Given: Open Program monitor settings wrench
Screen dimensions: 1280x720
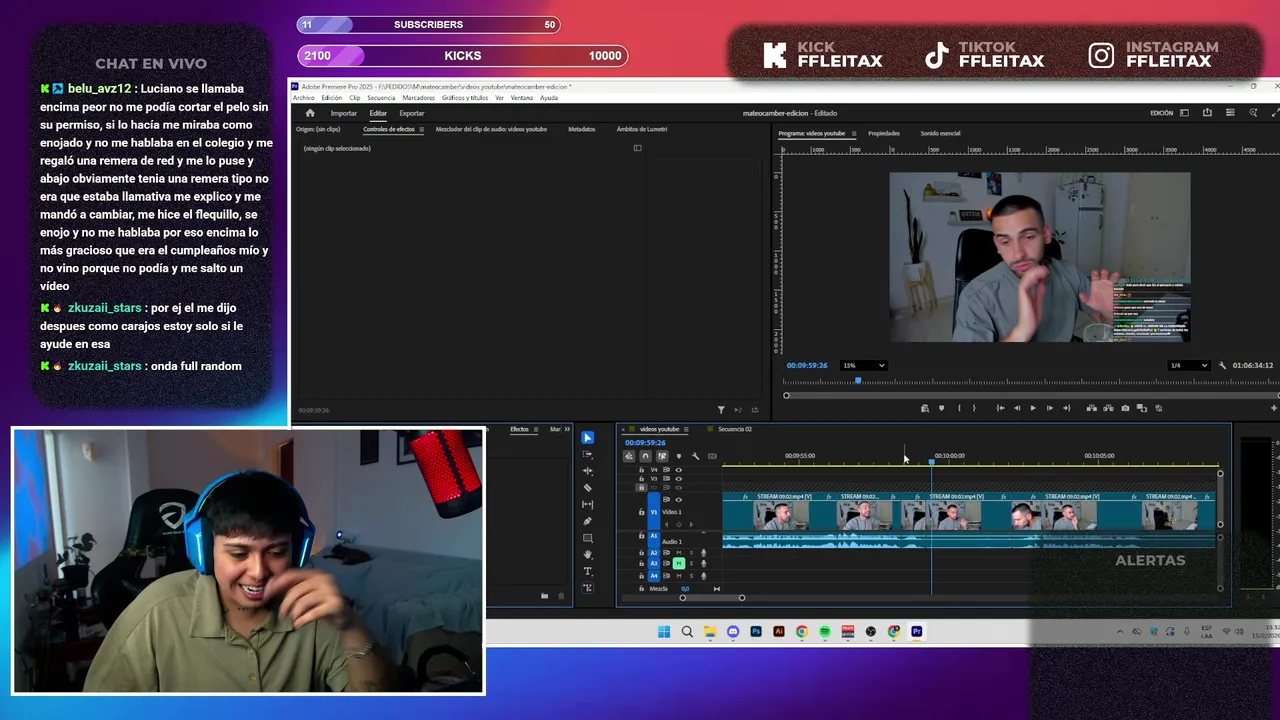Looking at the screenshot, I should (1222, 366).
